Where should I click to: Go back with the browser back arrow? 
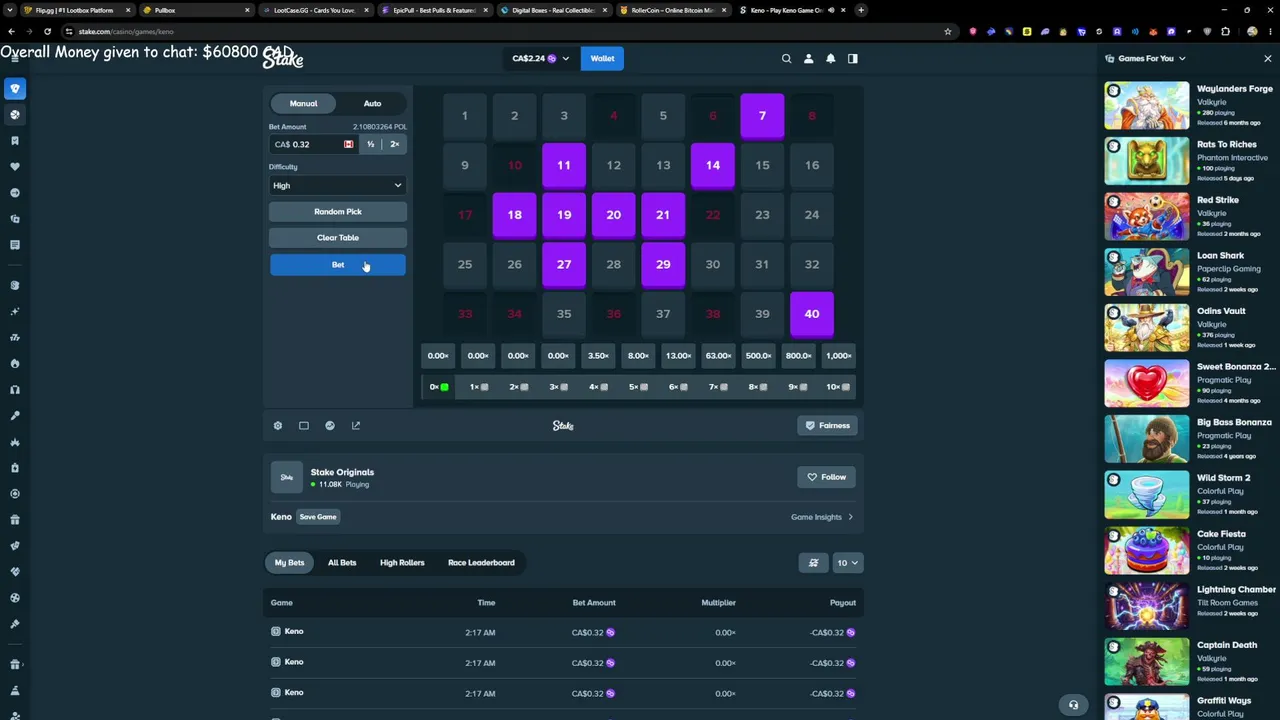point(11,31)
